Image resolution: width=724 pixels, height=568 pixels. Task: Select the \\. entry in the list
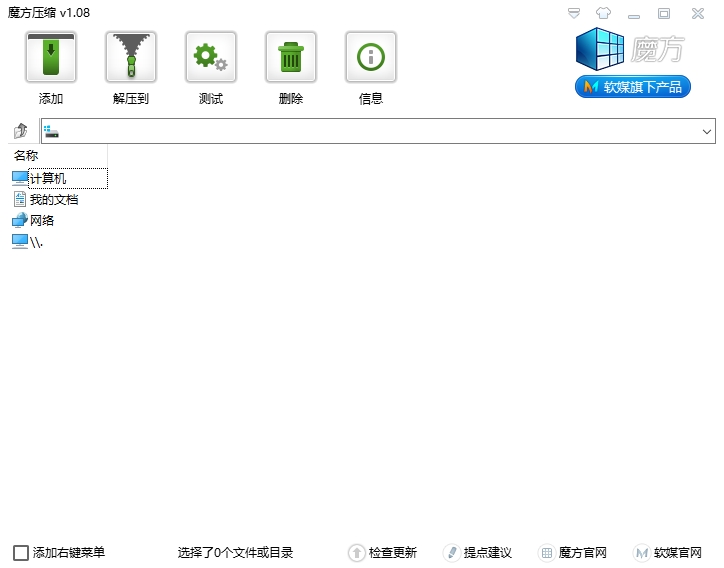[x=36, y=242]
